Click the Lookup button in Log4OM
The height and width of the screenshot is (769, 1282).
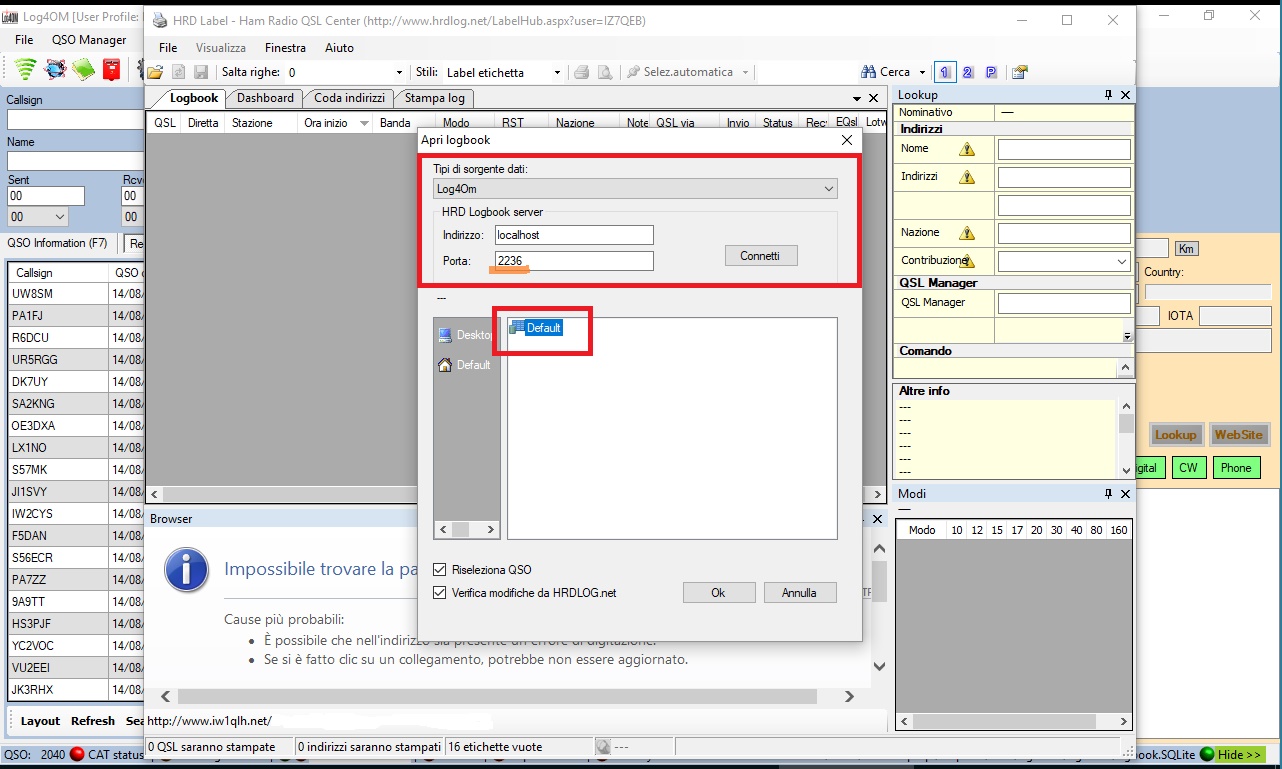(1175, 435)
